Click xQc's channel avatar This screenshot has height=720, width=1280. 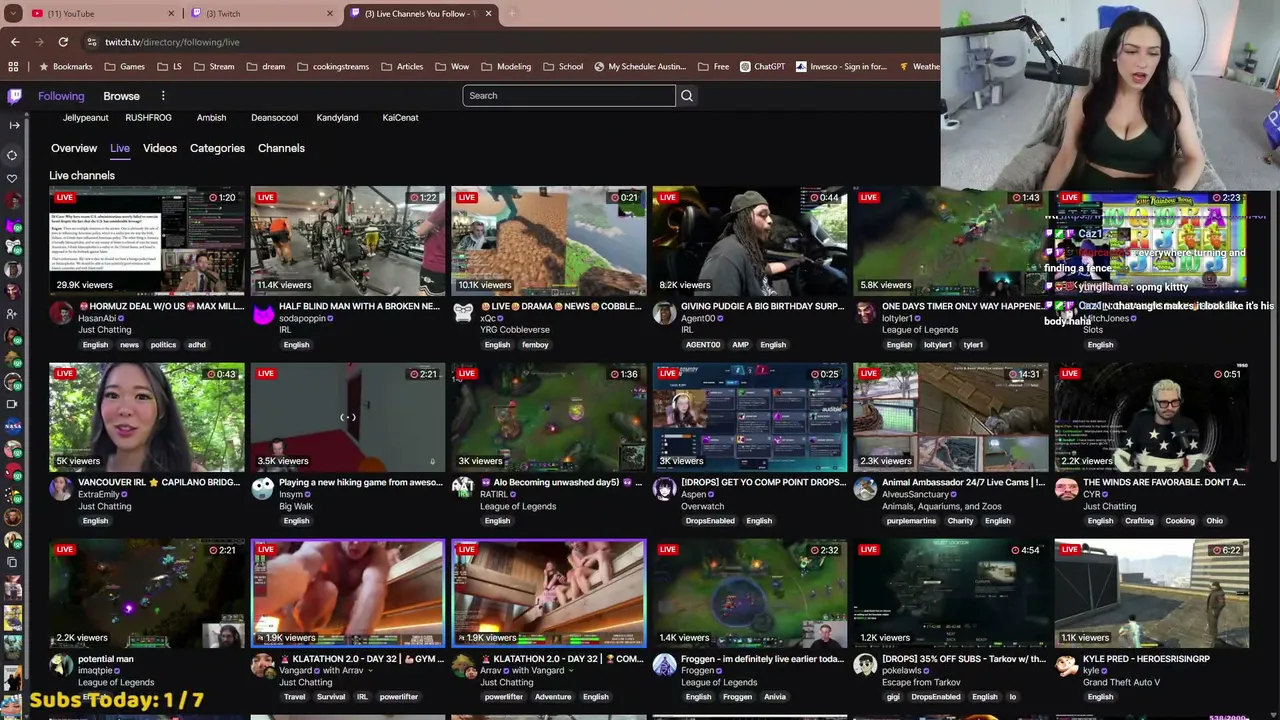(463, 314)
